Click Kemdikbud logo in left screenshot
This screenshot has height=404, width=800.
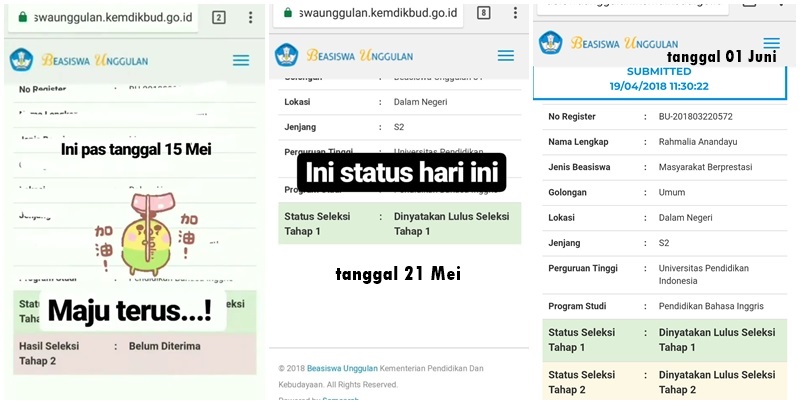[x=21, y=60]
